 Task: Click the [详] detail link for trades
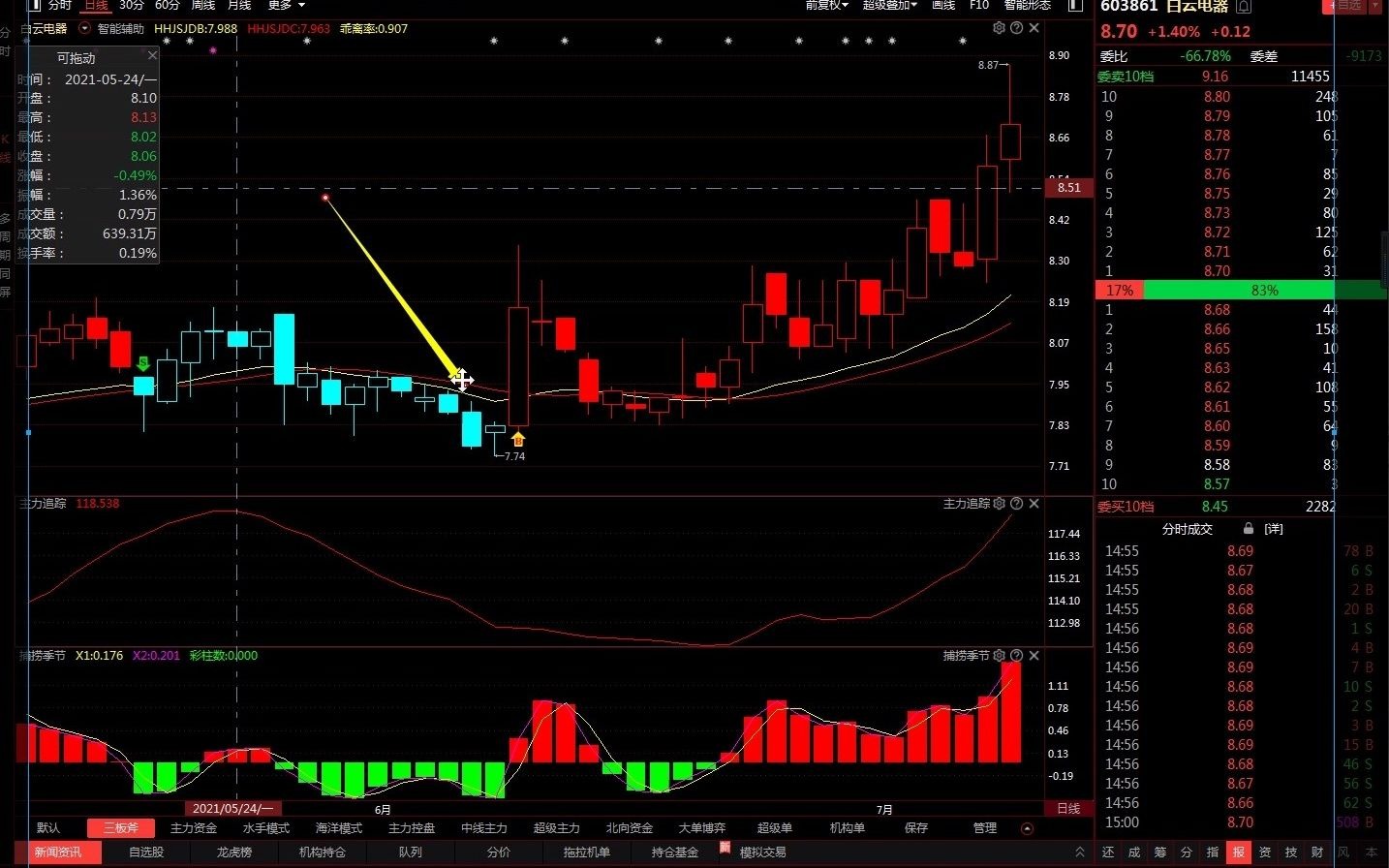[1274, 529]
